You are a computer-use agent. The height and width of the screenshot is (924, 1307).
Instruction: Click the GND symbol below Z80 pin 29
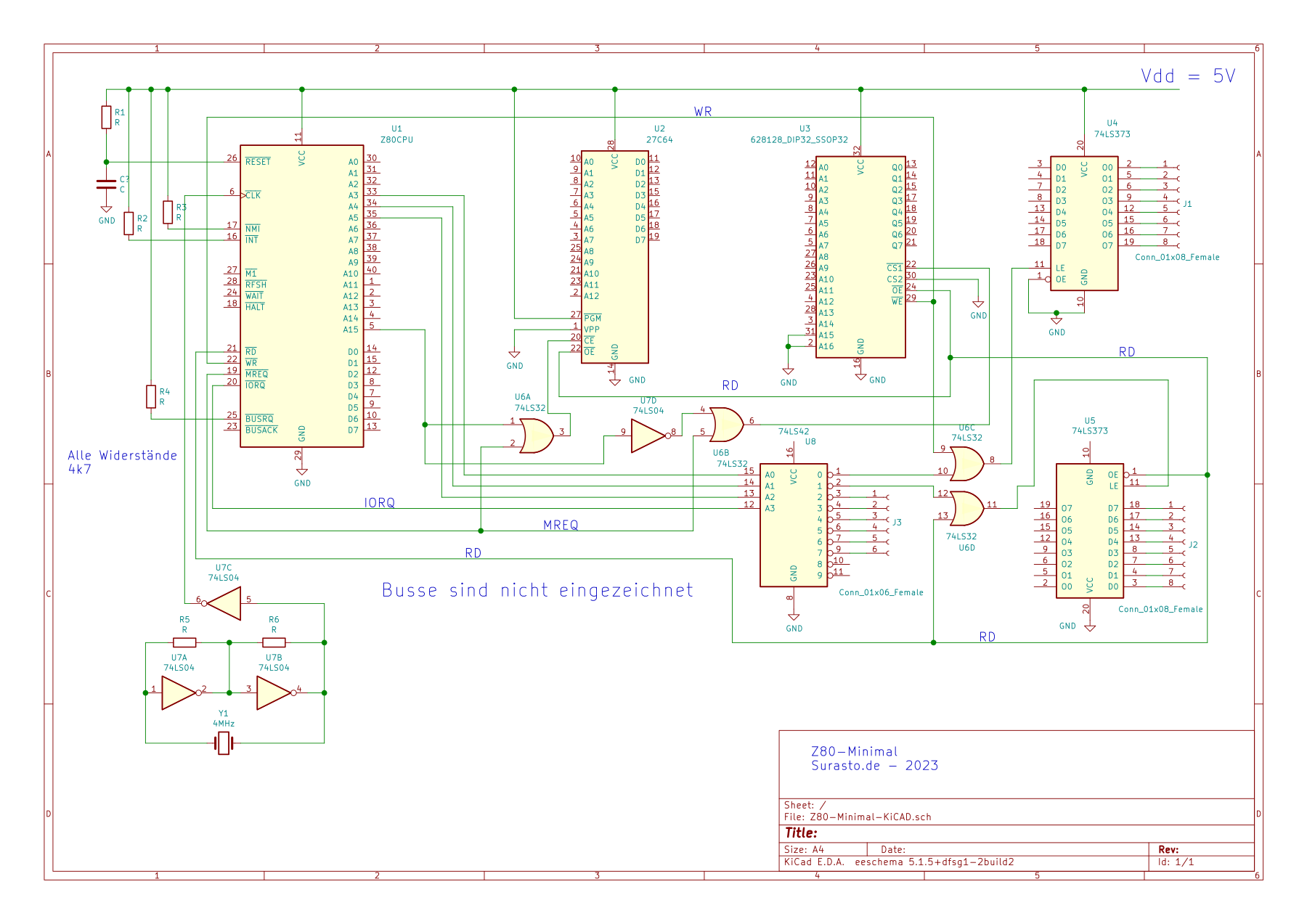(302, 473)
